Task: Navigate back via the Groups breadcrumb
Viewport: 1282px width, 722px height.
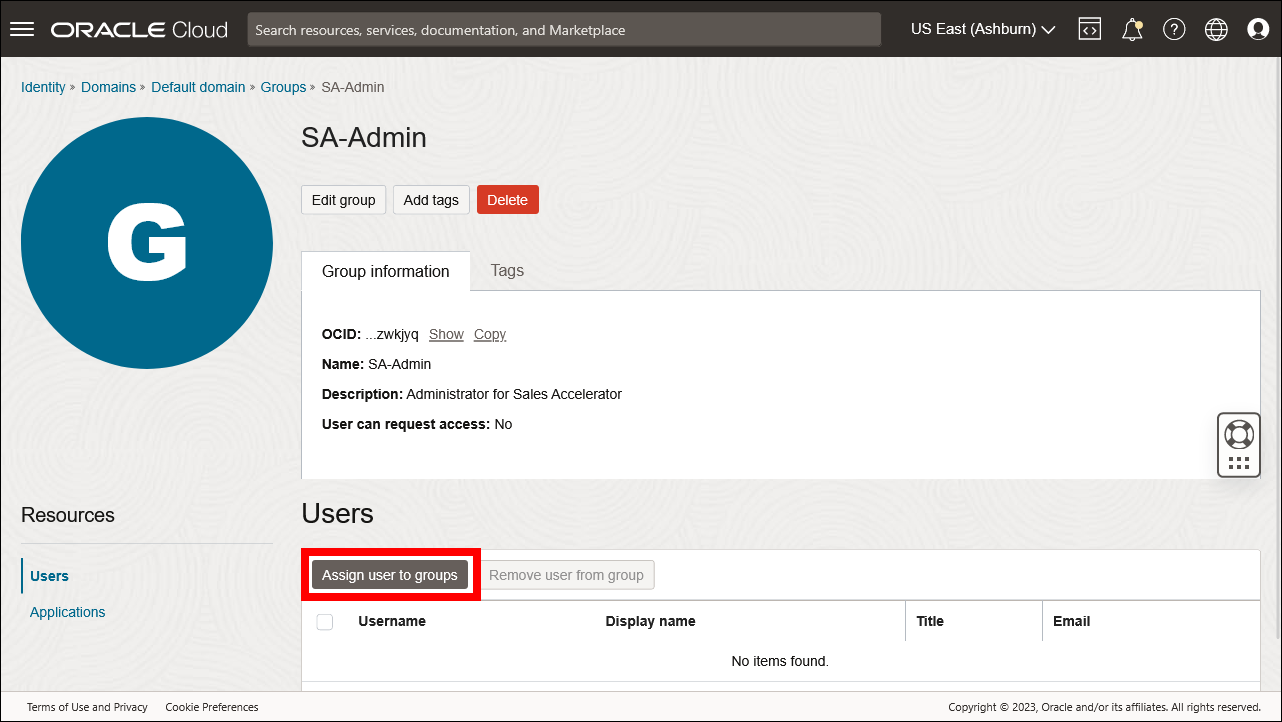Action: [x=283, y=87]
